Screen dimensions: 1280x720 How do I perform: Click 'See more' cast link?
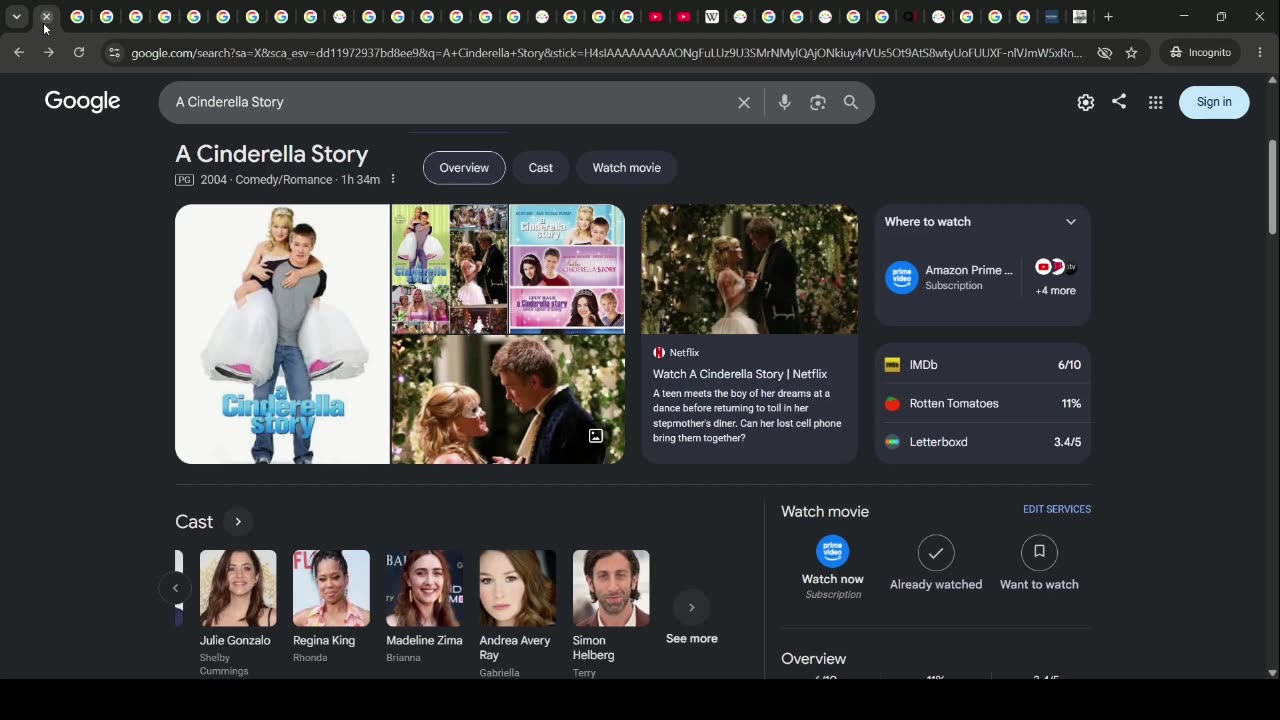coord(692,639)
